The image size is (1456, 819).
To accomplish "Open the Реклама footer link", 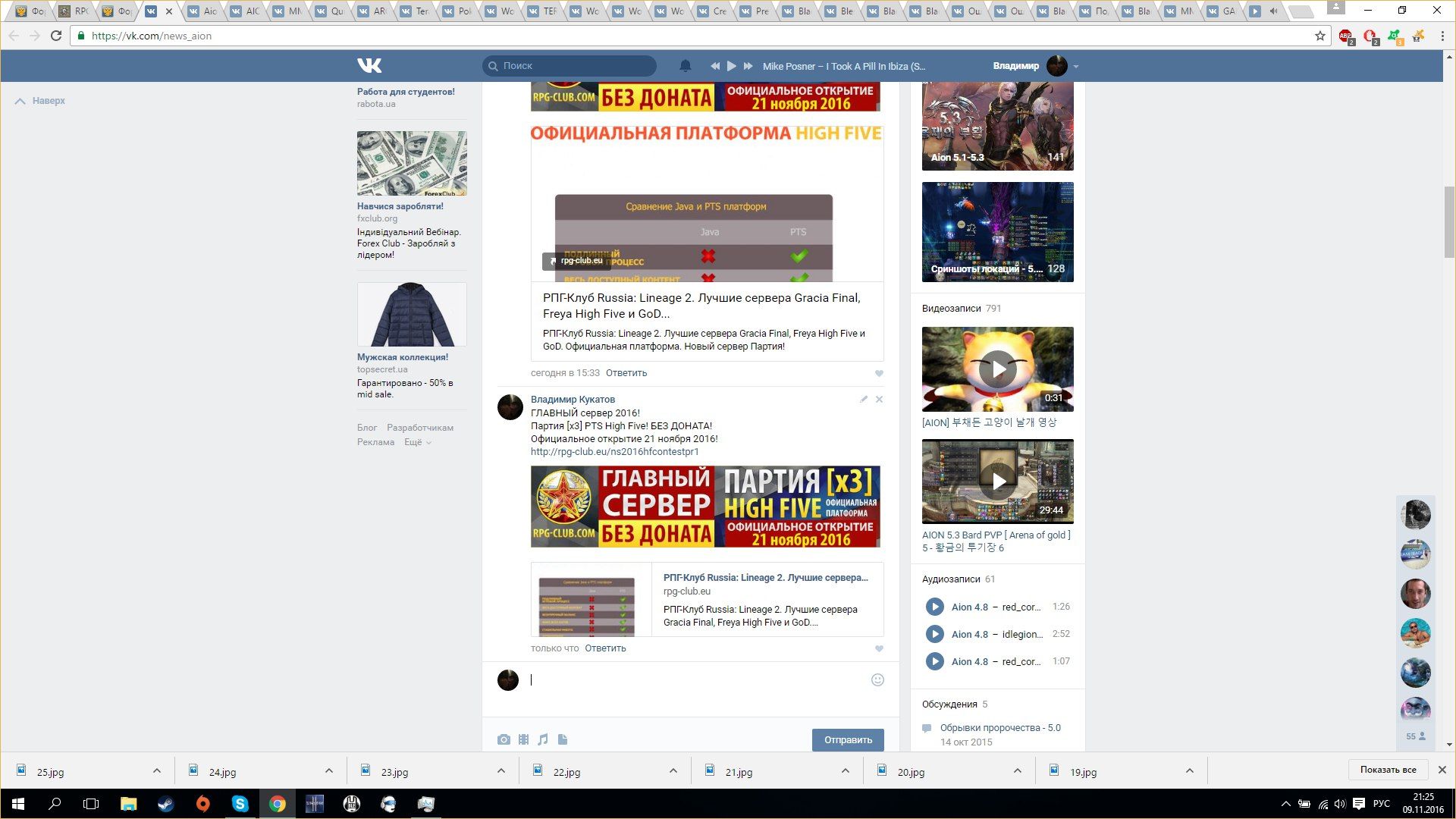I will 375,442.
